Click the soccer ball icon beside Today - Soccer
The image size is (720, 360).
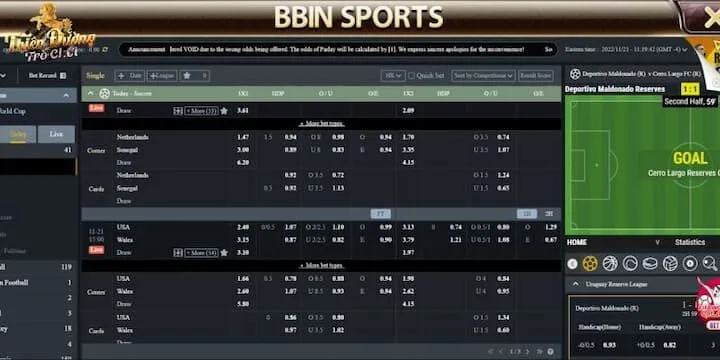point(104,94)
